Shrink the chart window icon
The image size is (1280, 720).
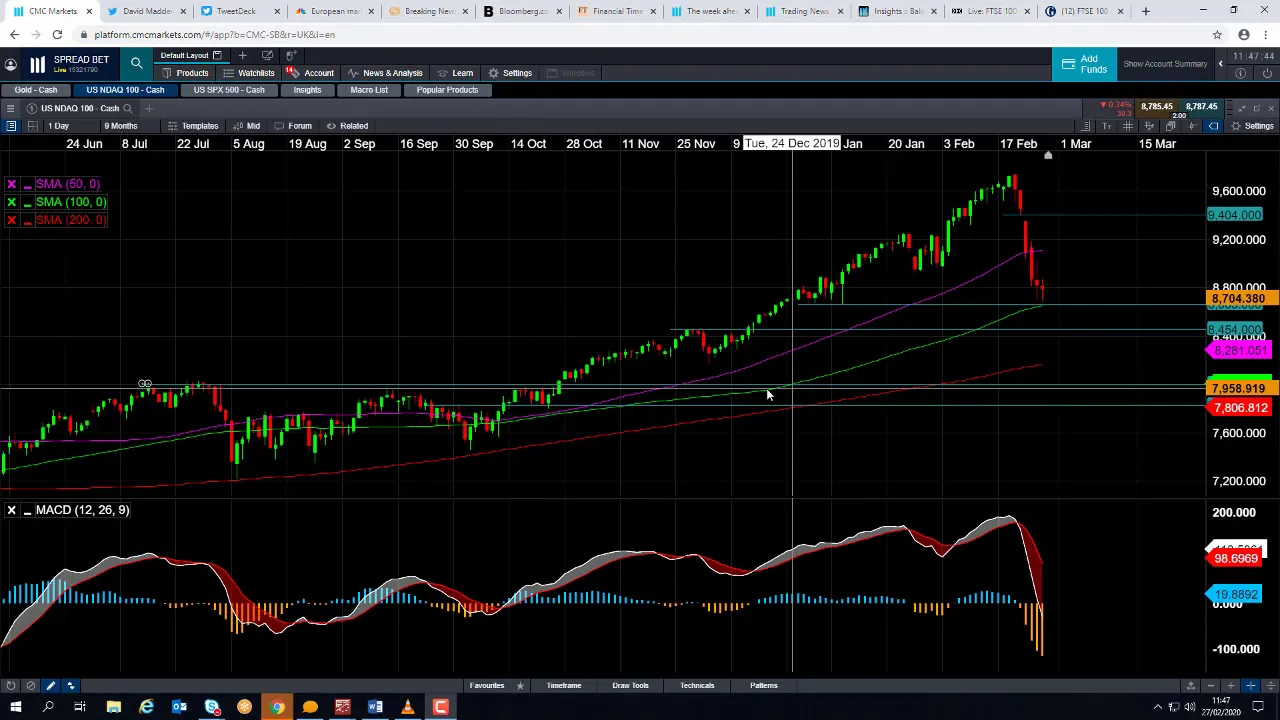(1242, 108)
